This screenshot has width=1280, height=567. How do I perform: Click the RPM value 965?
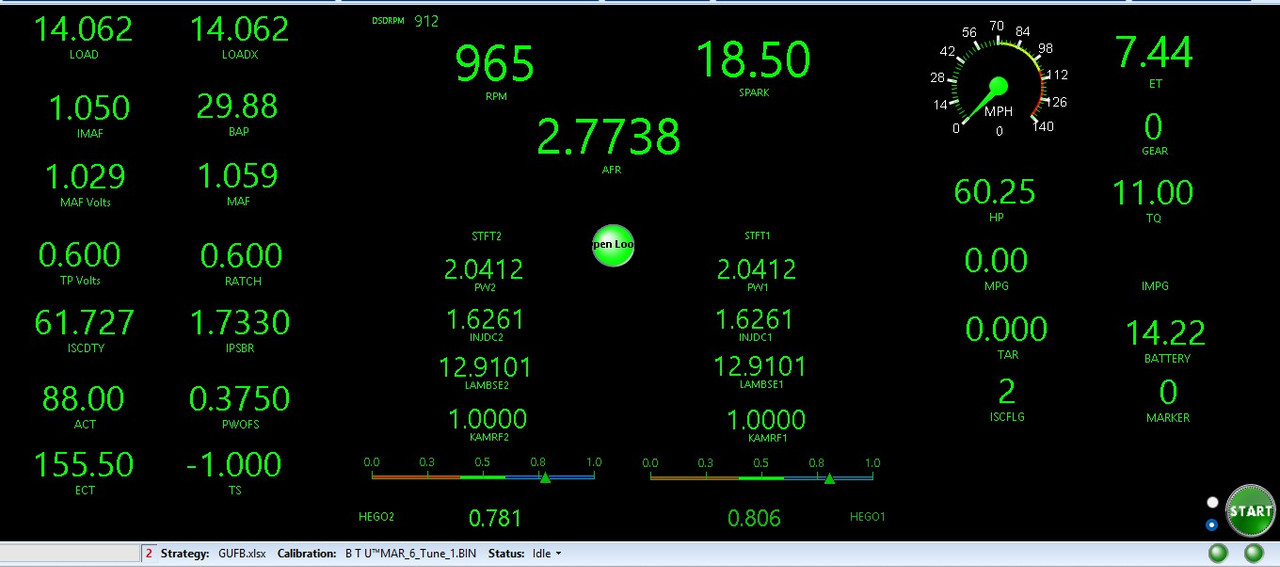495,64
